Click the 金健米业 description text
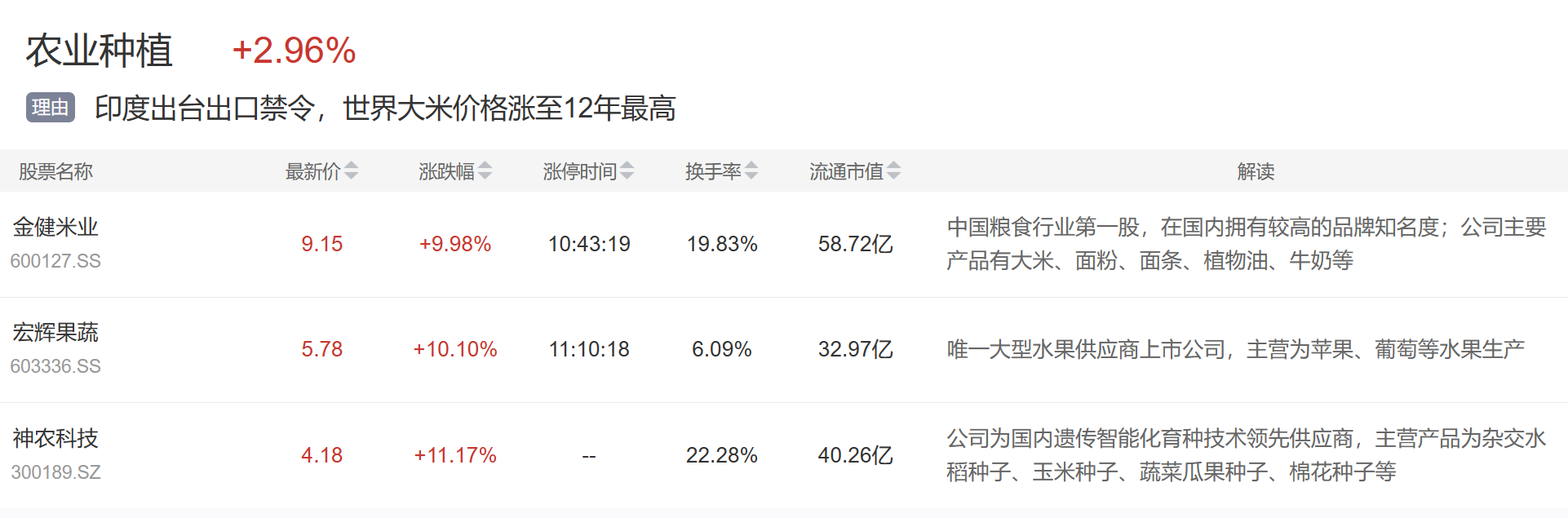This screenshot has width=1568, height=518. 1246,244
